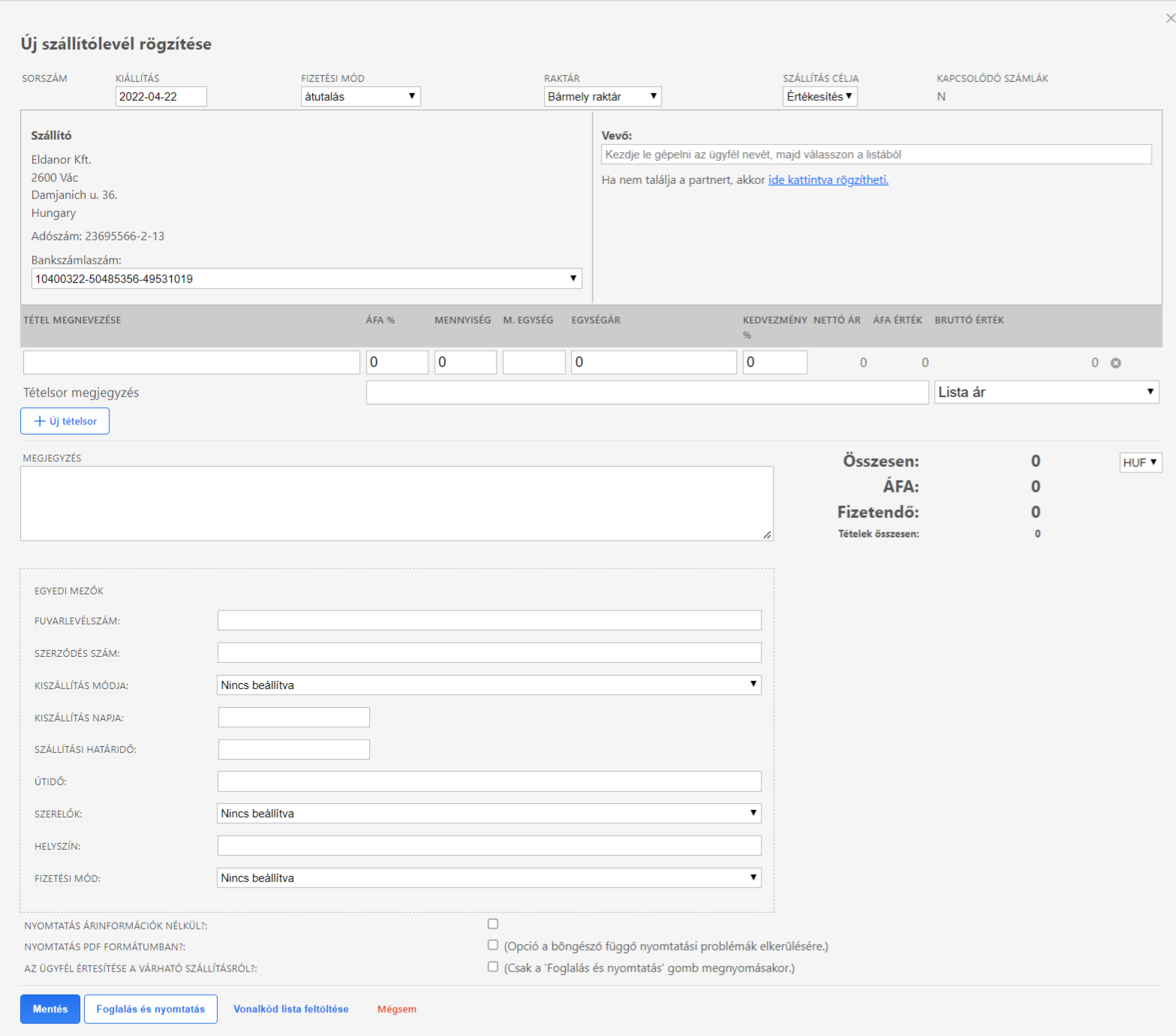This screenshot has width=1176, height=1036.
Task: Open the bank account number dropdown
Action: (x=306, y=279)
